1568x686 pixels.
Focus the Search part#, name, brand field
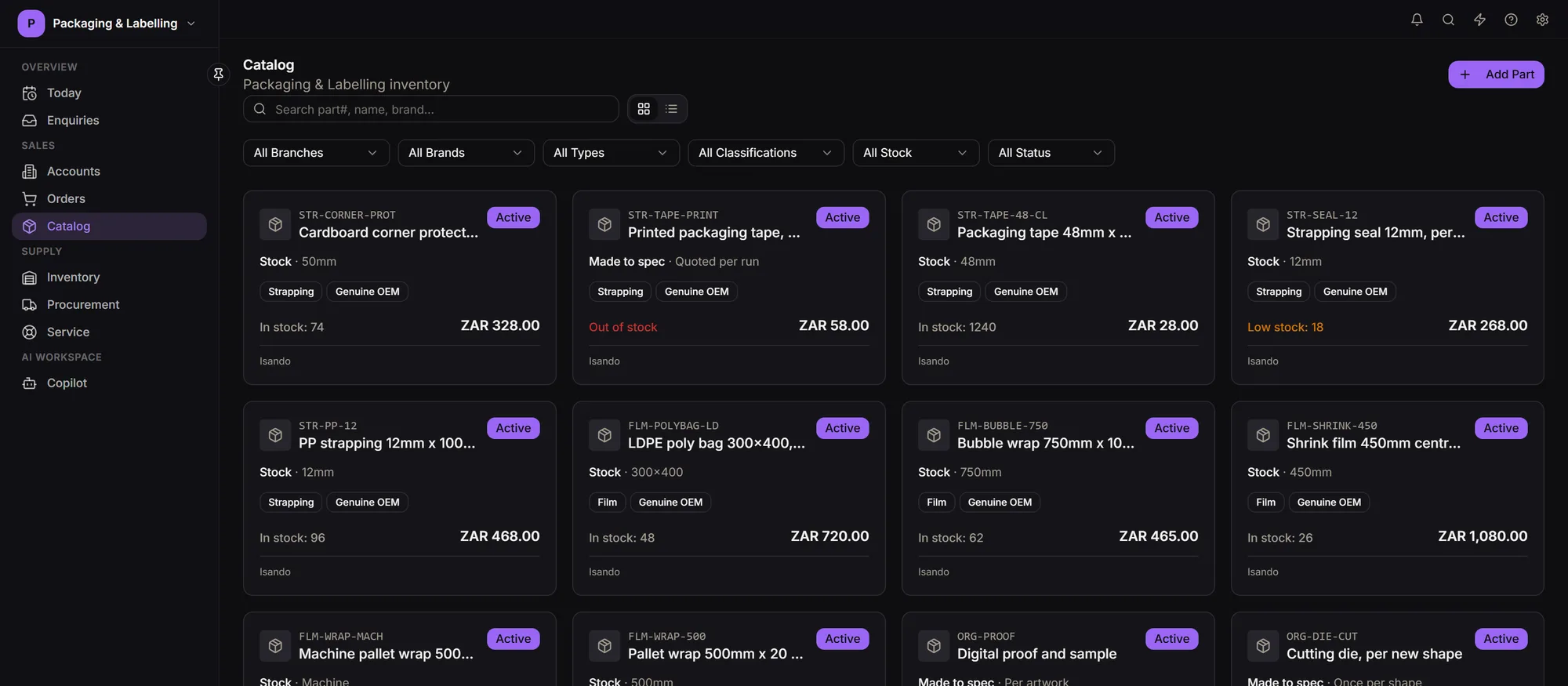pos(430,109)
